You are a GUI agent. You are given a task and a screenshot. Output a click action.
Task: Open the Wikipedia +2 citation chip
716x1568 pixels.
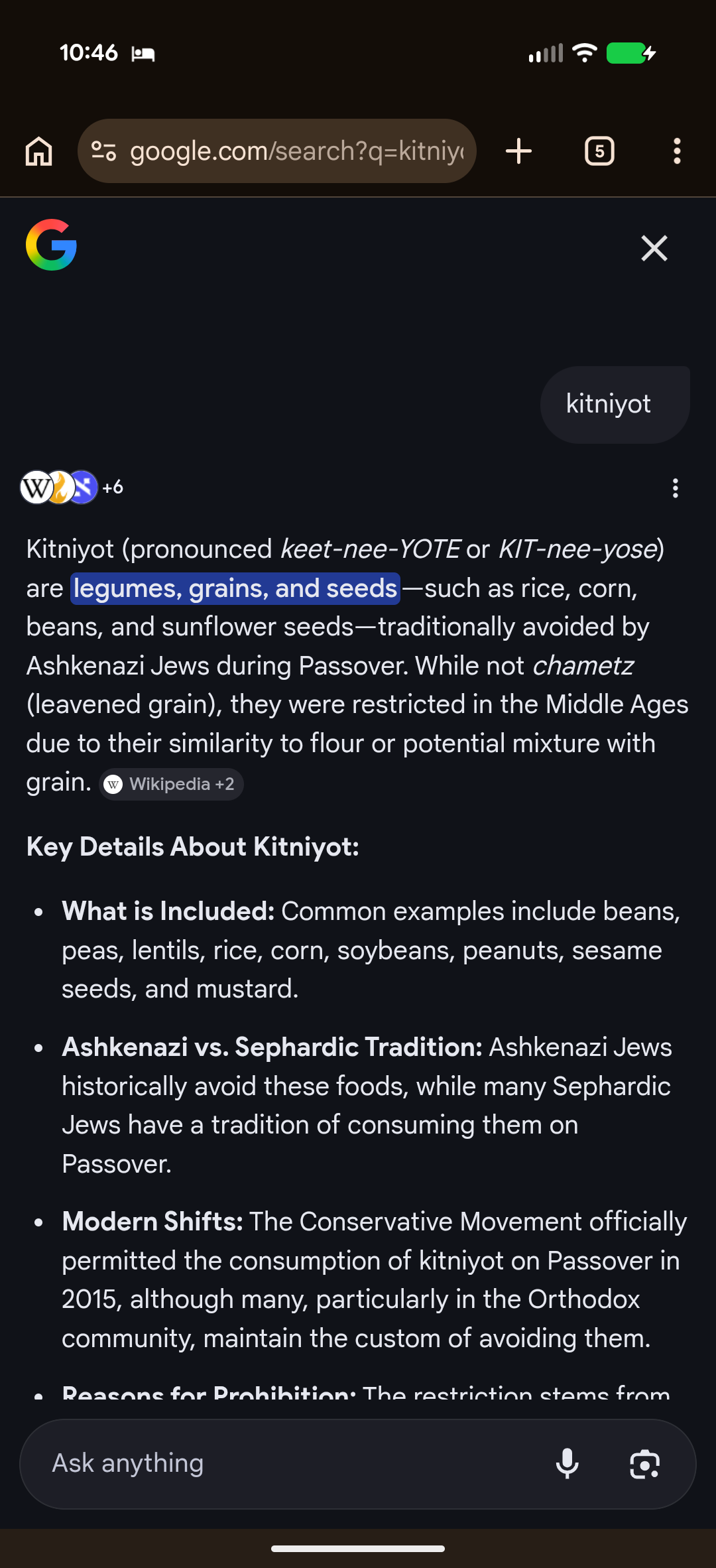coord(172,784)
